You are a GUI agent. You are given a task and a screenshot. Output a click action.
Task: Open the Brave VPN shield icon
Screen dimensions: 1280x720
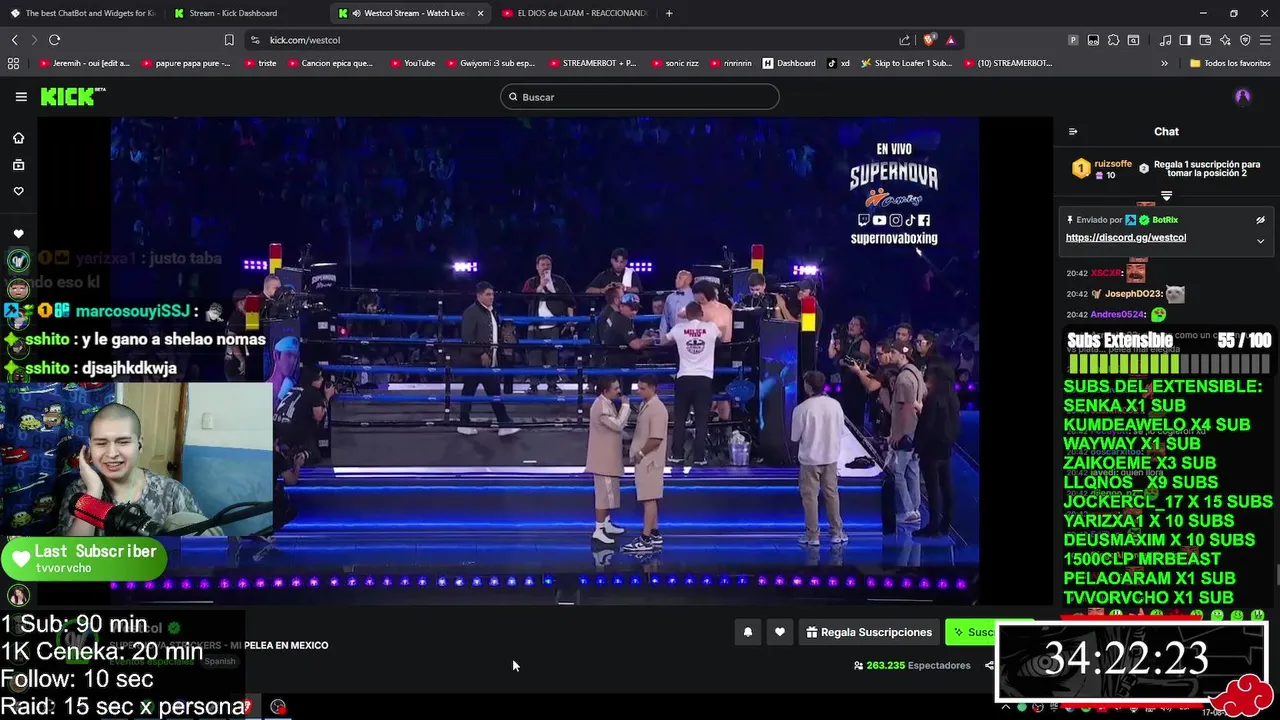(x=1245, y=40)
